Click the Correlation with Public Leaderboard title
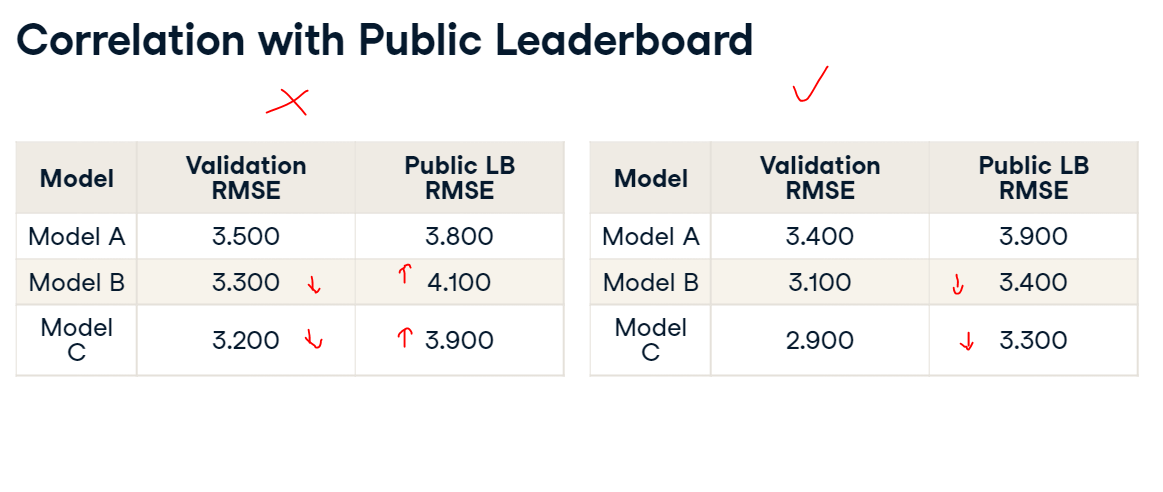 [384, 40]
